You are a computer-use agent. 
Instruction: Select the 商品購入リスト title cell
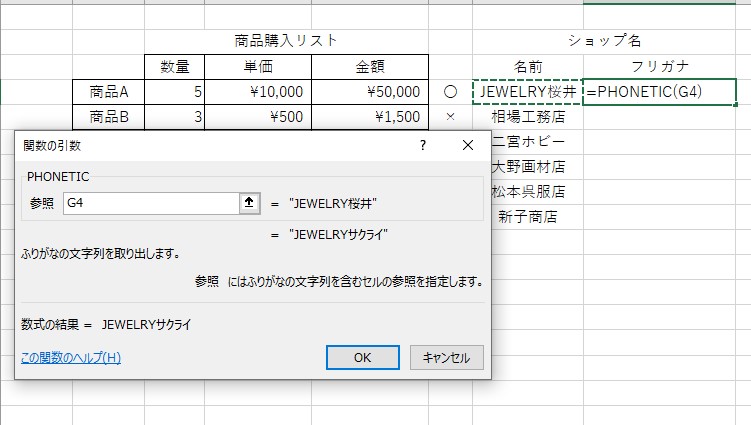click(286, 41)
